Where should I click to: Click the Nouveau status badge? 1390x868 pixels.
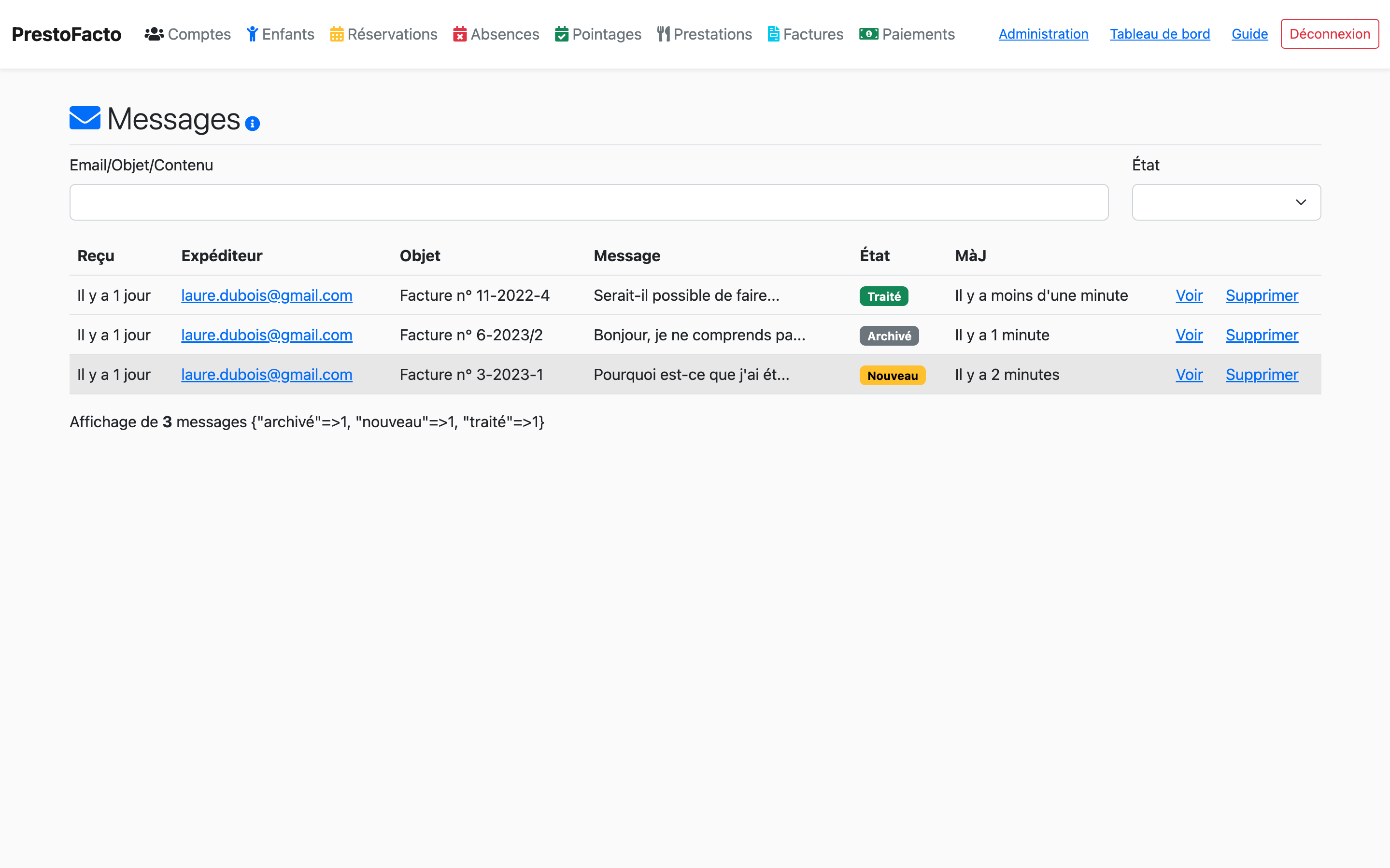click(892, 376)
